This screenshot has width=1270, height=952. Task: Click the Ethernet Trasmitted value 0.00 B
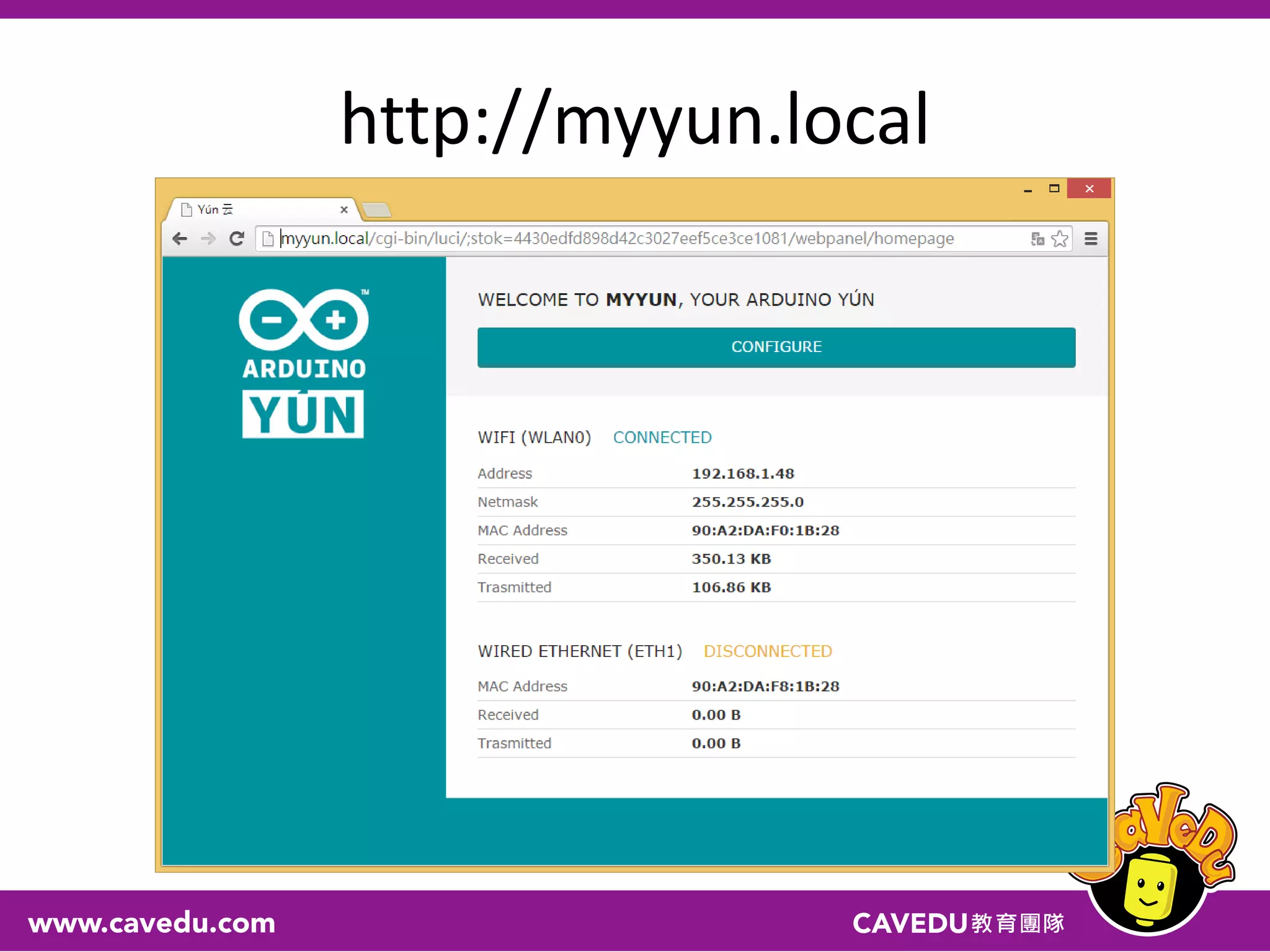[x=716, y=744]
